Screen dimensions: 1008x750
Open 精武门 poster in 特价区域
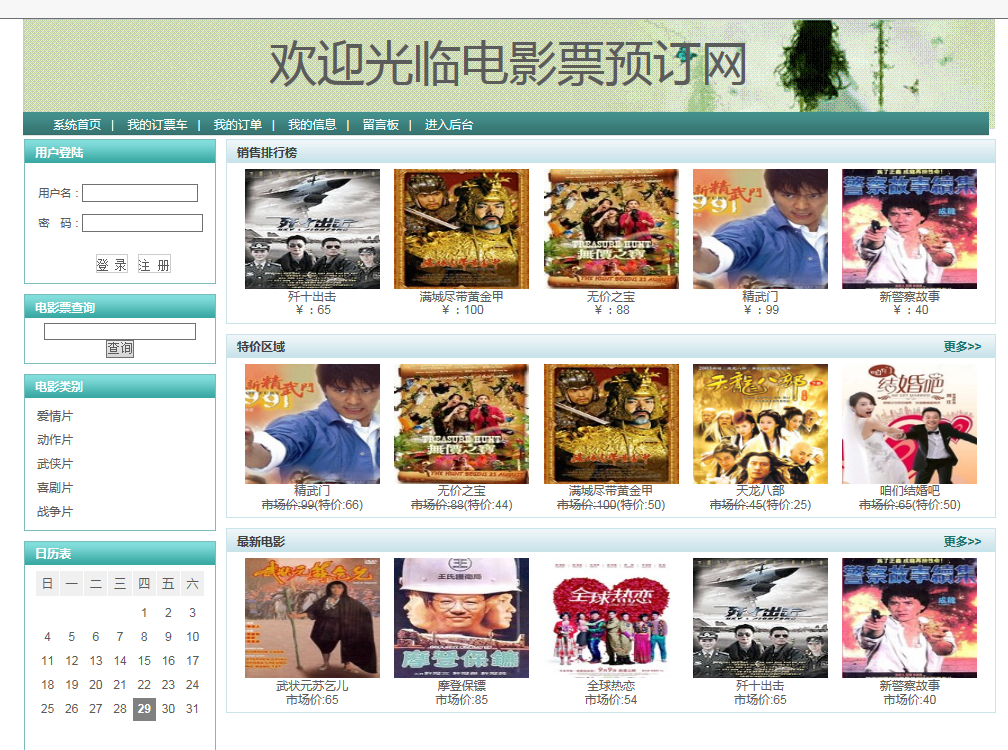coord(312,424)
